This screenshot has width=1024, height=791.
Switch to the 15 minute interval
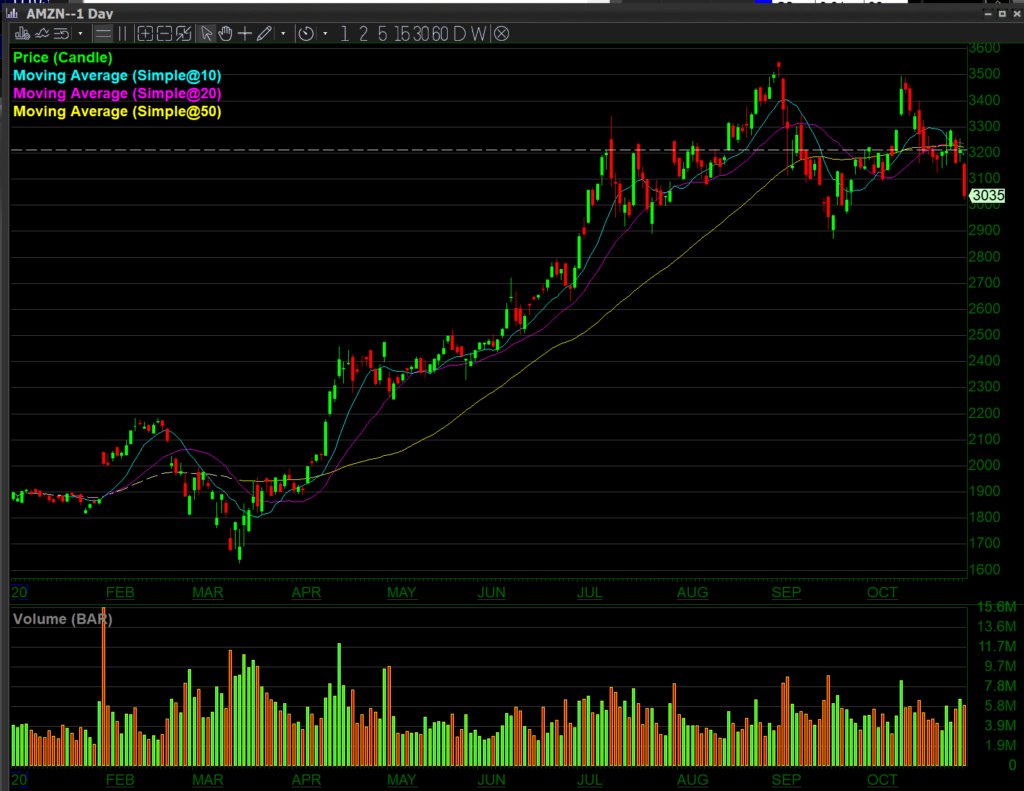(x=402, y=34)
